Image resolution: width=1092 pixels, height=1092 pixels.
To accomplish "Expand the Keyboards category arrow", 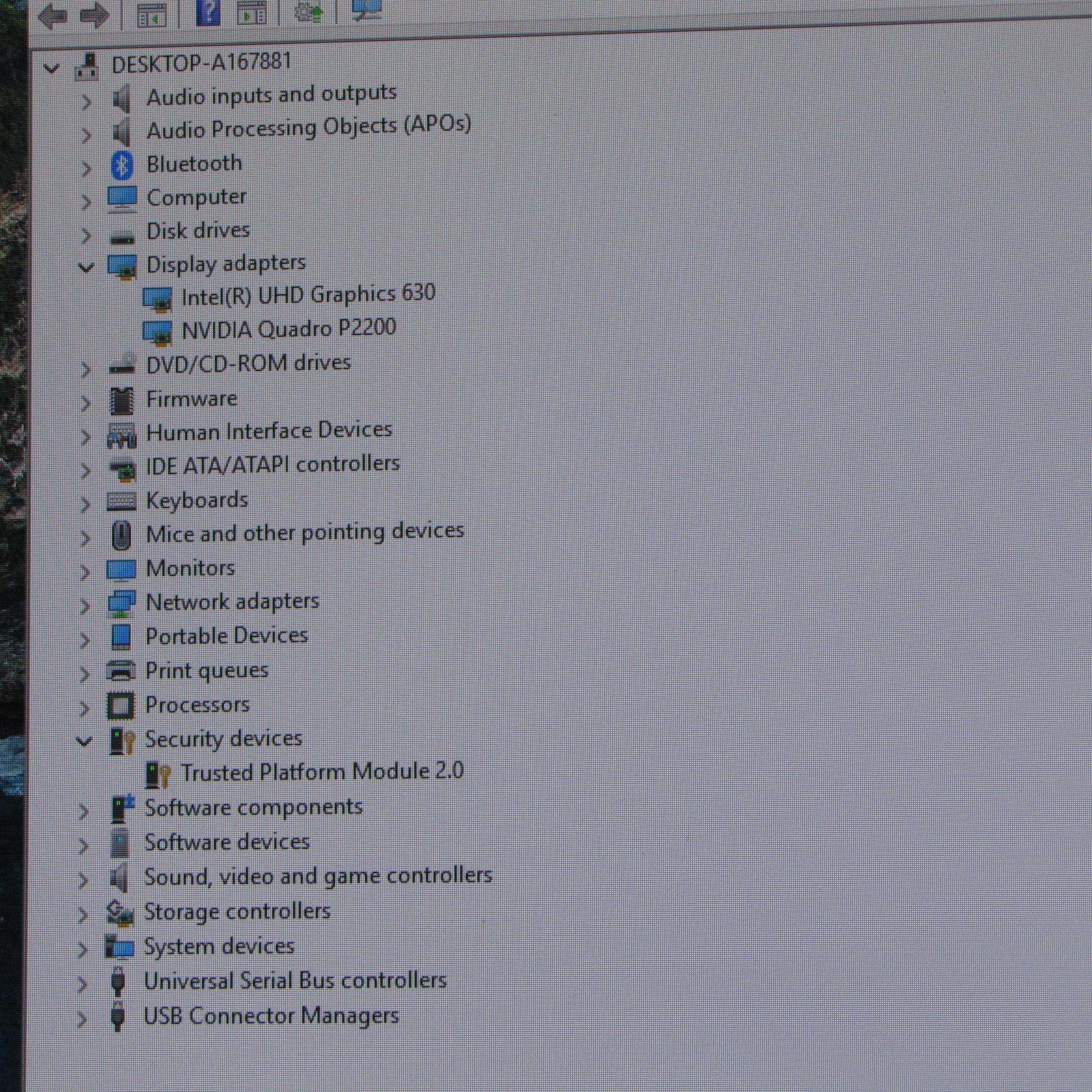I will click(x=85, y=503).
